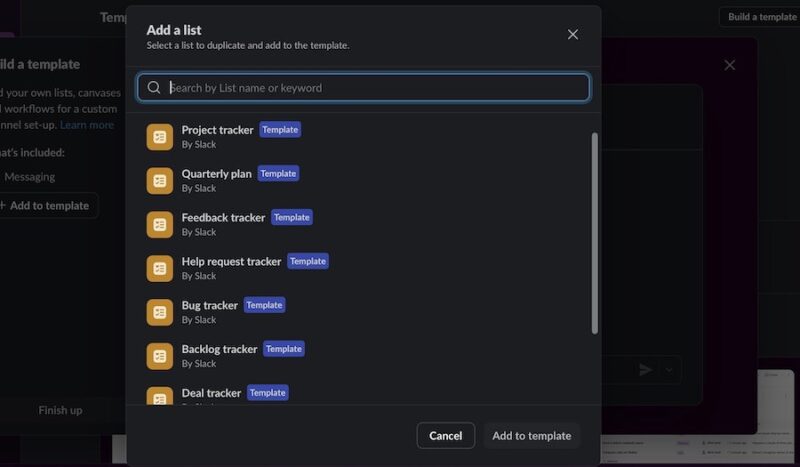Click Template badge next to Bug tracker
Screen dimensions: 800x467
tap(264, 305)
